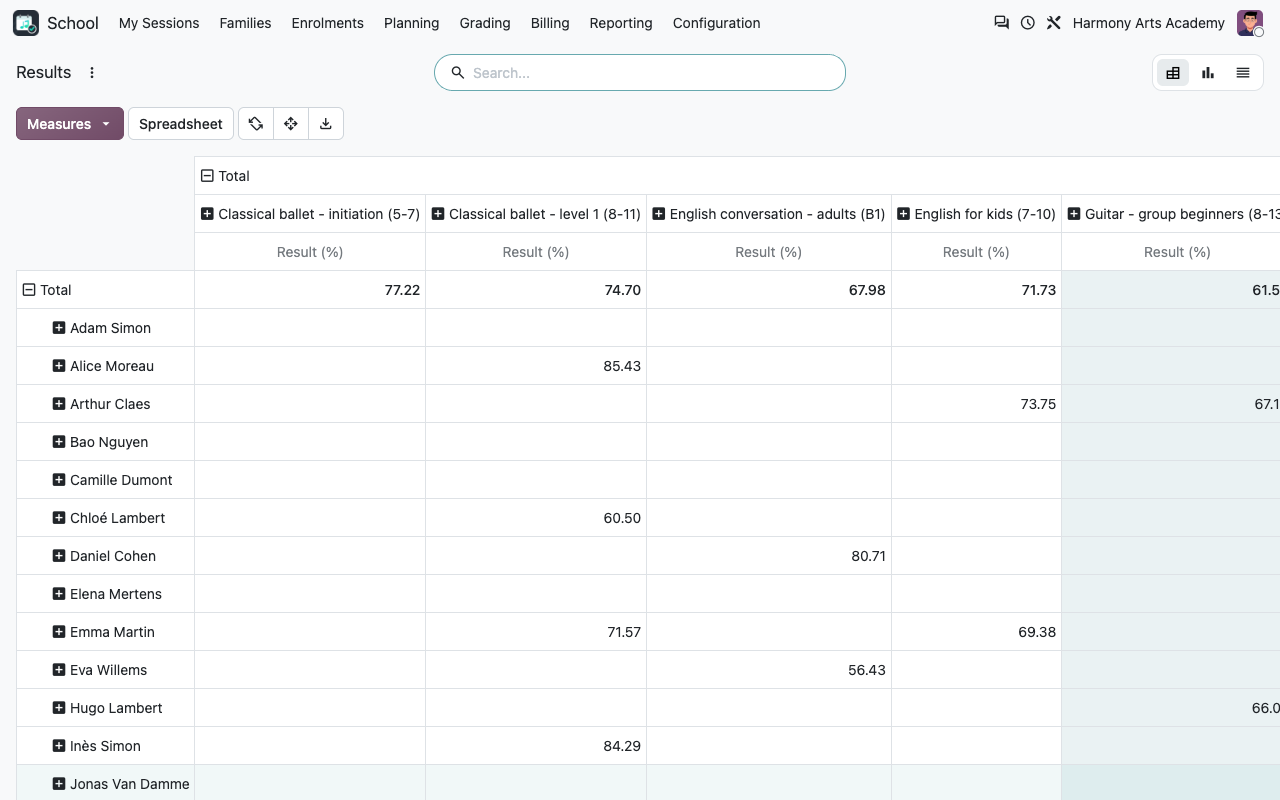Open the Grading menu
The image size is (1280, 800).
(485, 23)
